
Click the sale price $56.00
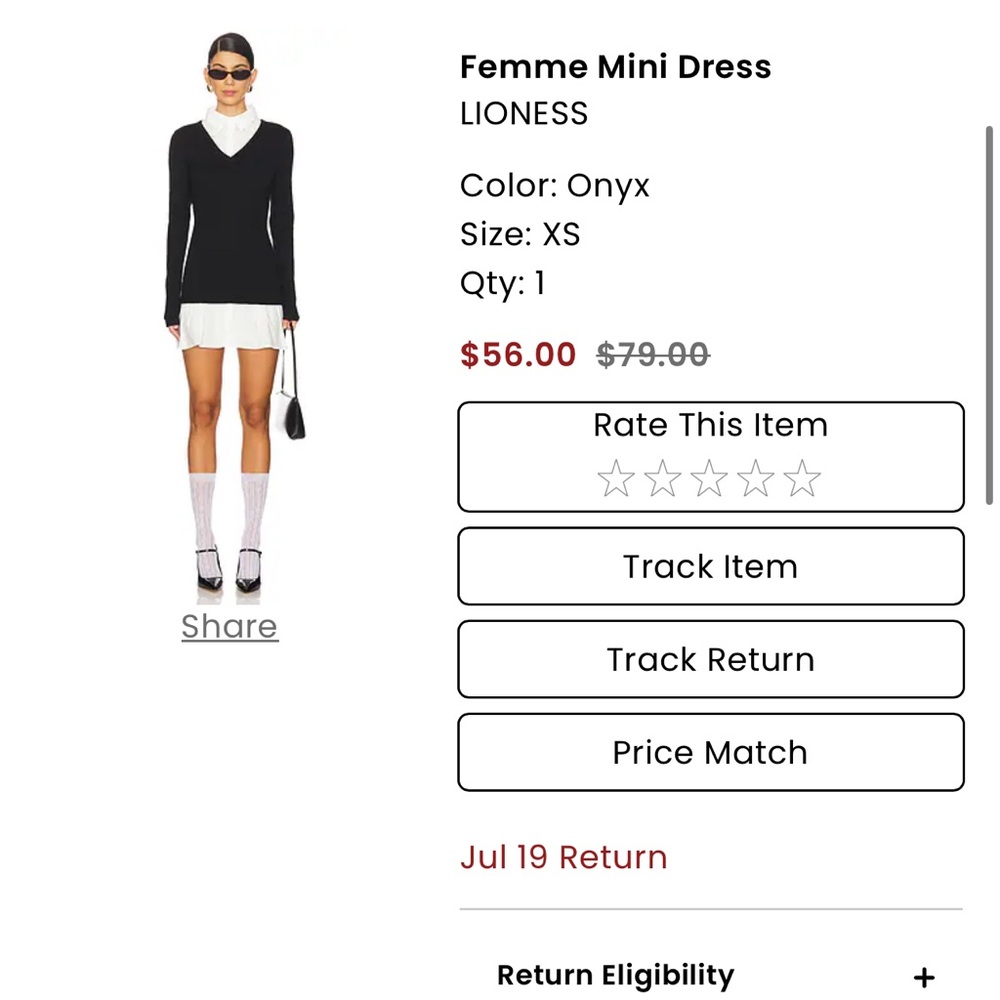(x=516, y=355)
